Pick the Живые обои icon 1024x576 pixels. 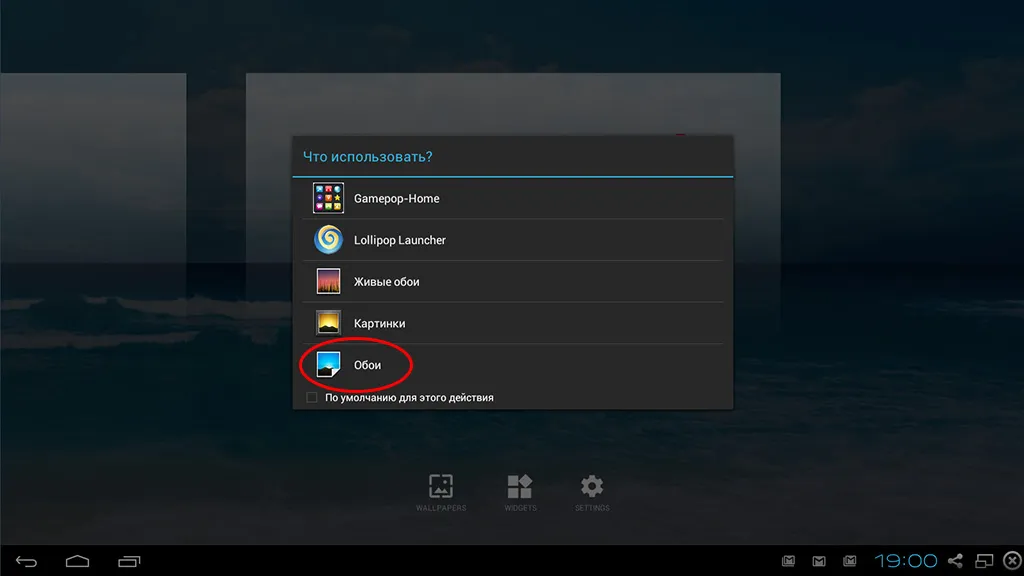point(328,281)
